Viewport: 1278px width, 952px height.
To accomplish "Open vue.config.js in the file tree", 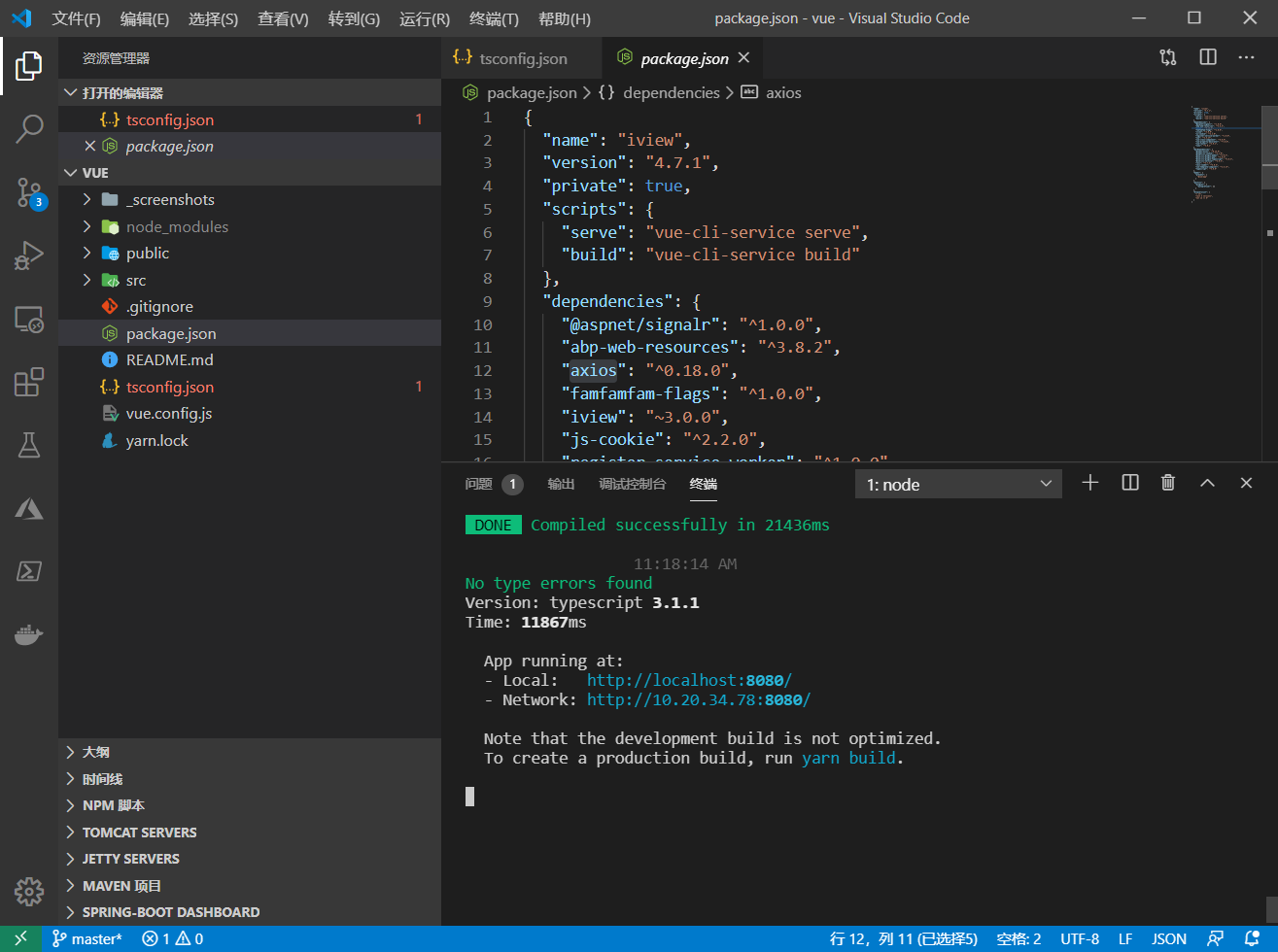I will (x=250, y=413).
